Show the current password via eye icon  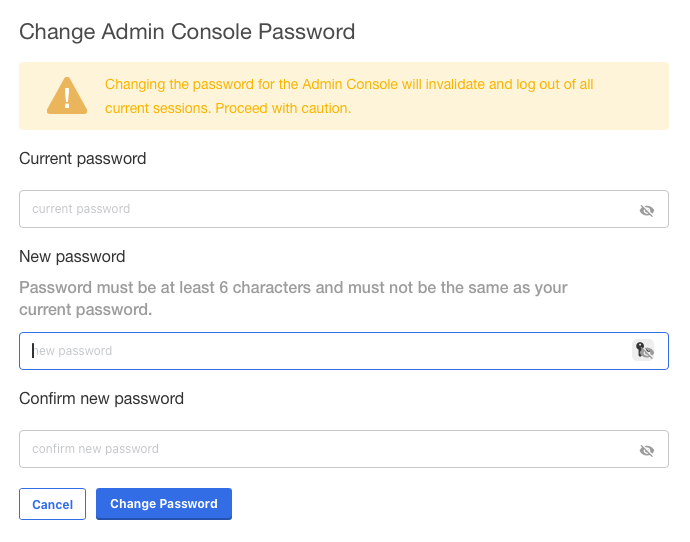click(x=647, y=210)
